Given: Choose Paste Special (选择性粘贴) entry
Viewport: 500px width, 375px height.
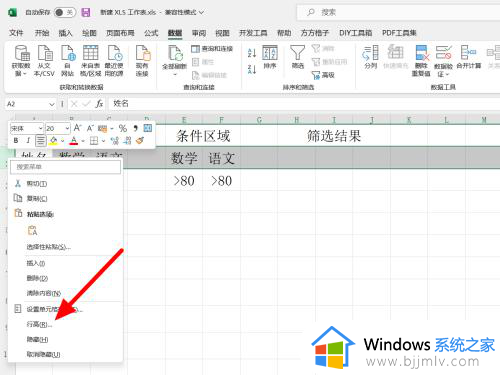Looking at the screenshot, I should pyautogui.click(x=65, y=247).
